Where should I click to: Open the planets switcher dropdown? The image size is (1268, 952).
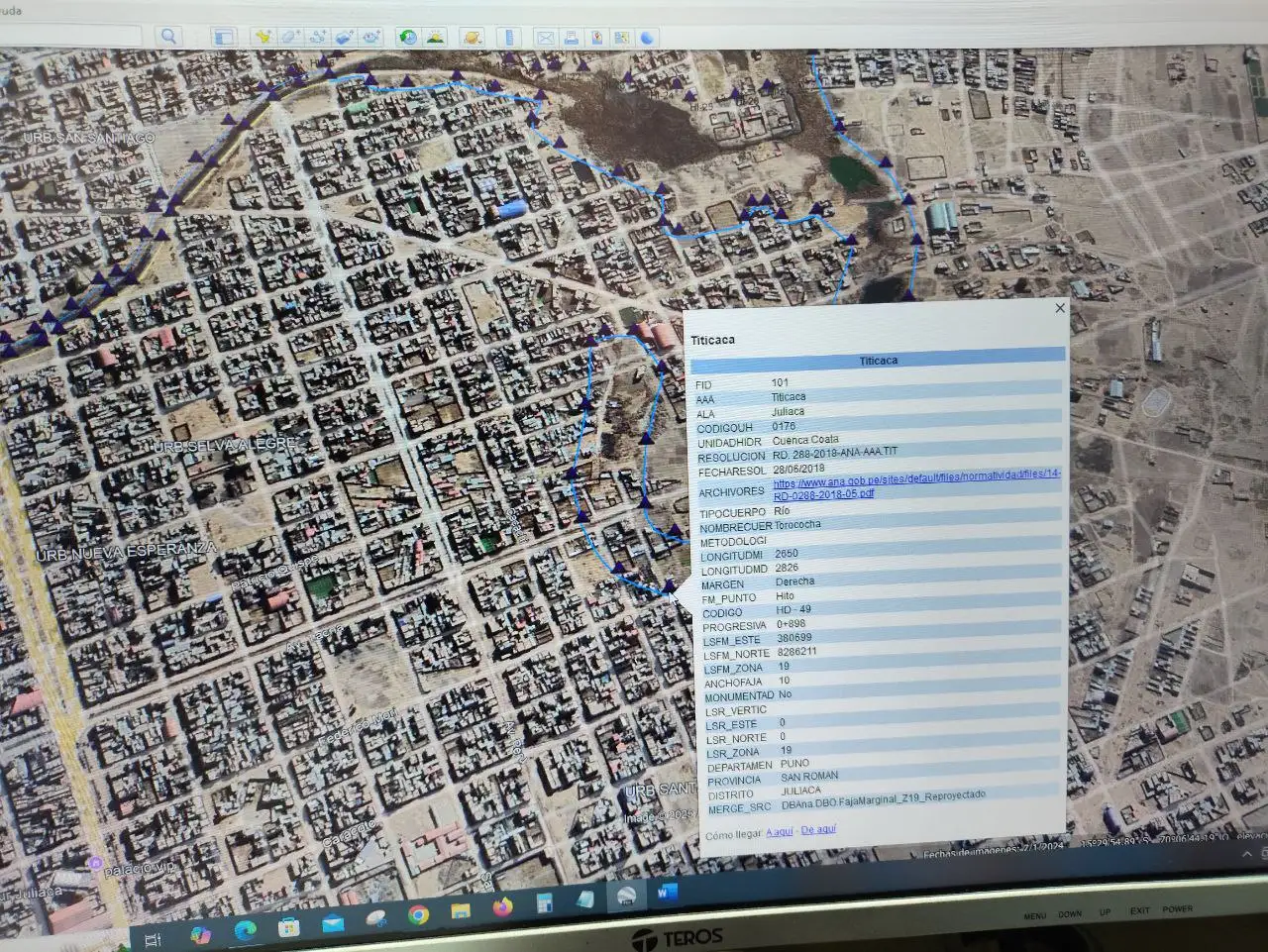(x=474, y=38)
